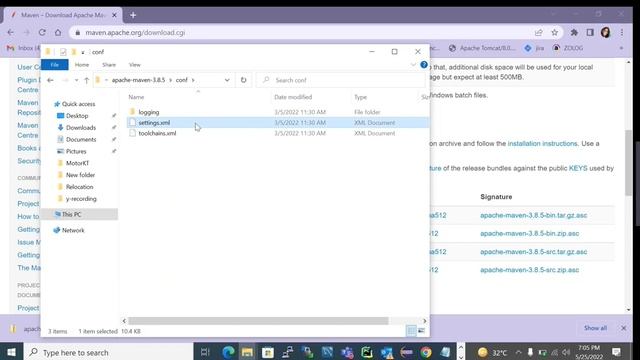Viewport: 640px width, 360px height.
Task: Open Microsoft Edge from taskbar
Action: pyautogui.click(x=228, y=352)
